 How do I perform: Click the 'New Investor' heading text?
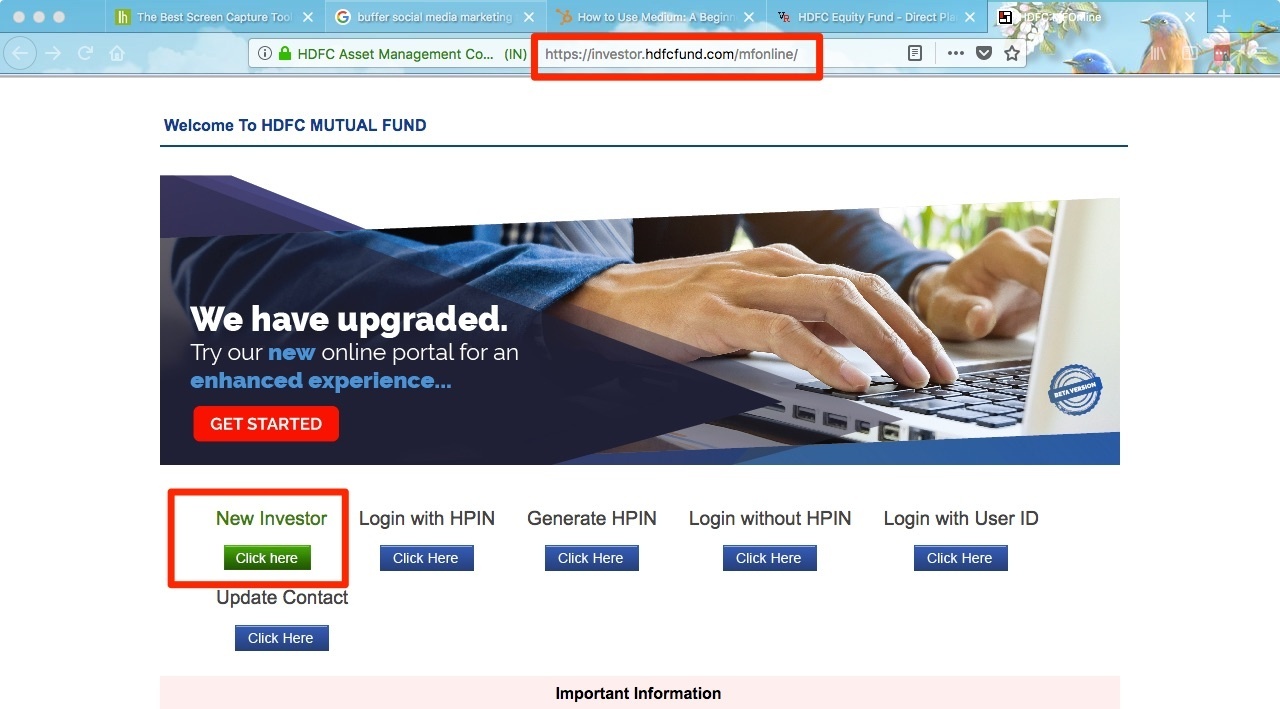pos(271,518)
